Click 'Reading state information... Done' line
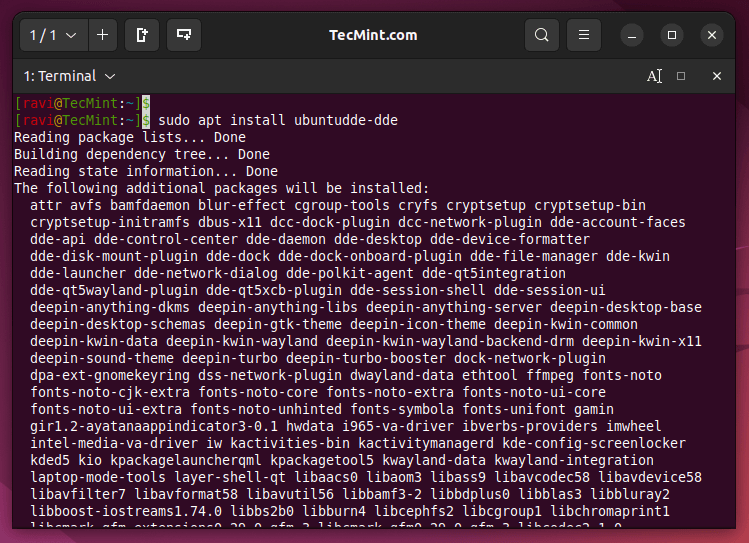The width and height of the screenshot is (749, 543). (146, 171)
